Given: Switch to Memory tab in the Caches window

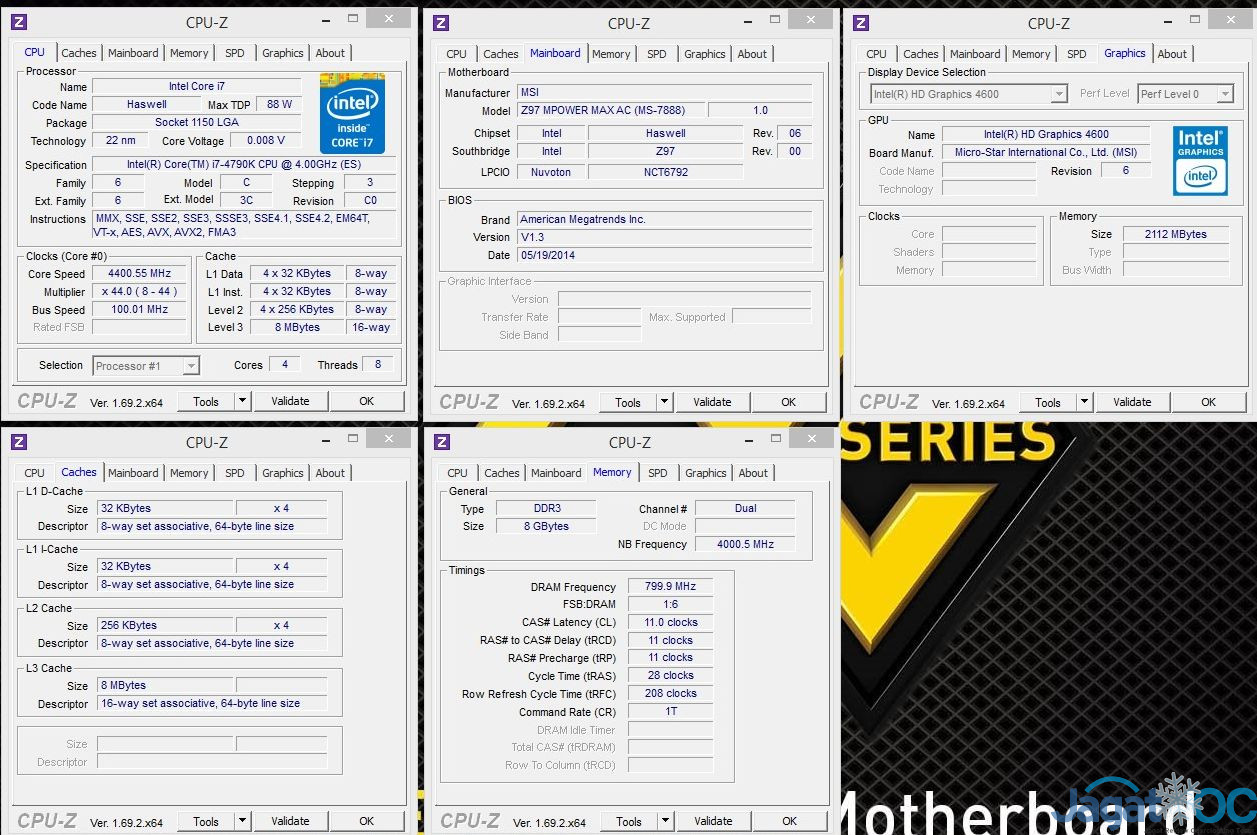Looking at the screenshot, I should click(x=189, y=473).
